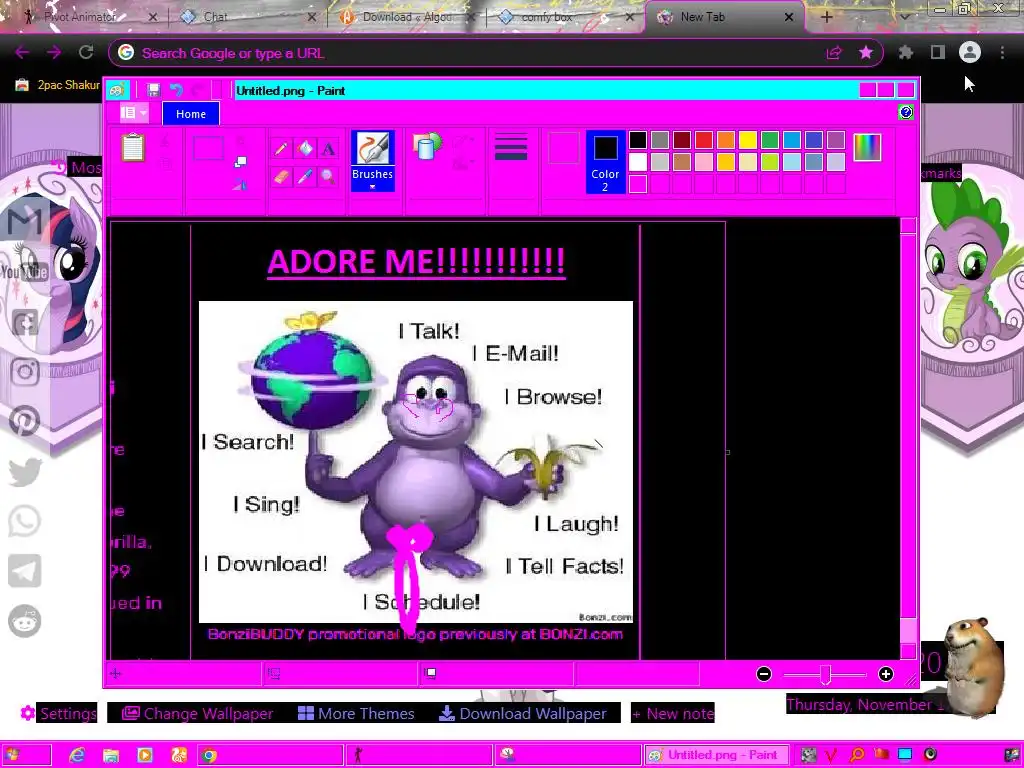Switch to the Home ribbon tab
Screen dimensions: 1024x768
pos(191,114)
